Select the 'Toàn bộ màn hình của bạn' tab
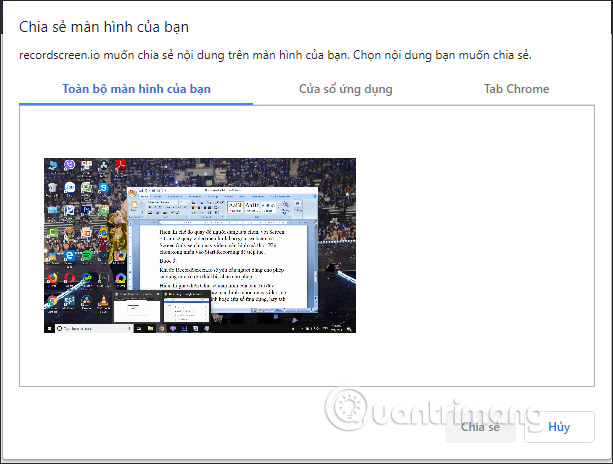The width and height of the screenshot is (613, 464). pos(136,89)
